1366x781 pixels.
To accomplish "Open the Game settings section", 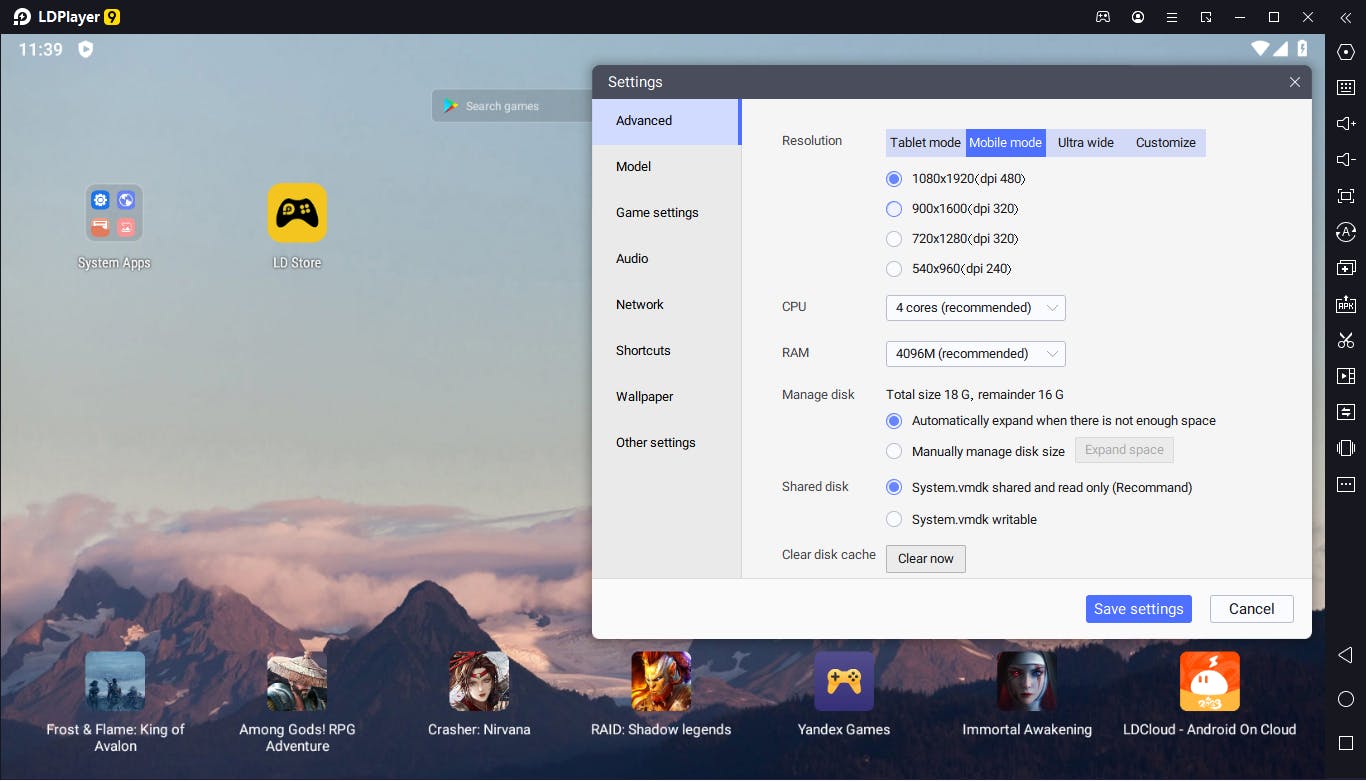I will tap(666, 213).
